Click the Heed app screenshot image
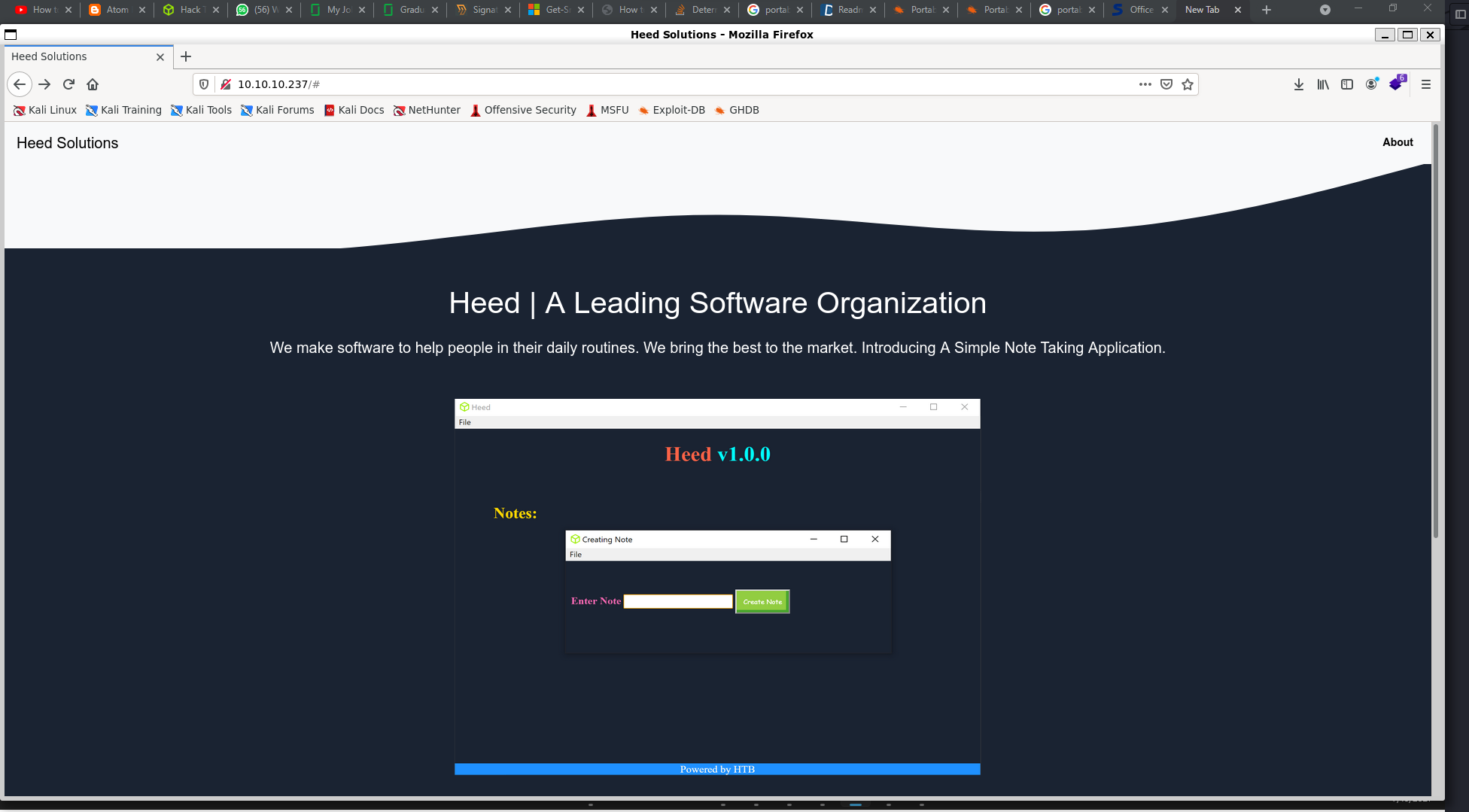 click(x=717, y=586)
